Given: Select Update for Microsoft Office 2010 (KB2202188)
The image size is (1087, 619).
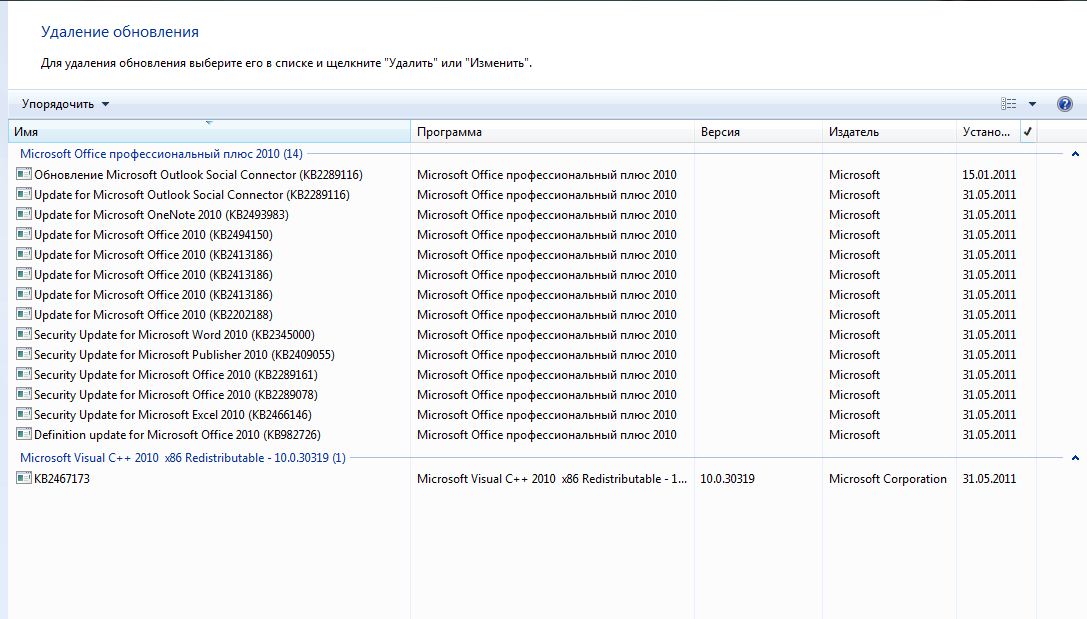Looking at the screenshot, I should [x=153, y=315].
